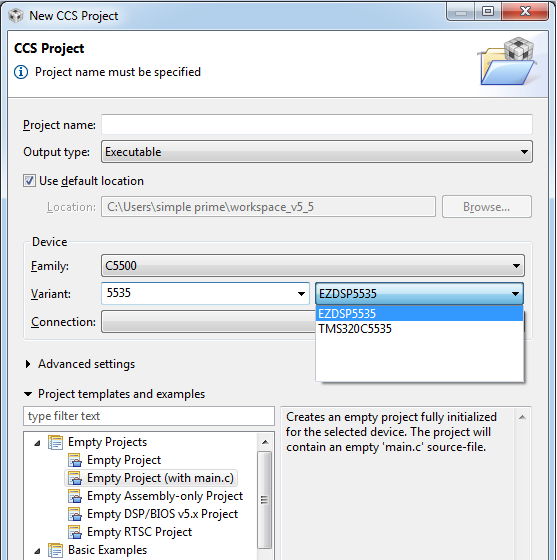This screenshot has width=557, height=560.
Task: Select EZDSP5535 from the open list
Action: tap(420, 314)
